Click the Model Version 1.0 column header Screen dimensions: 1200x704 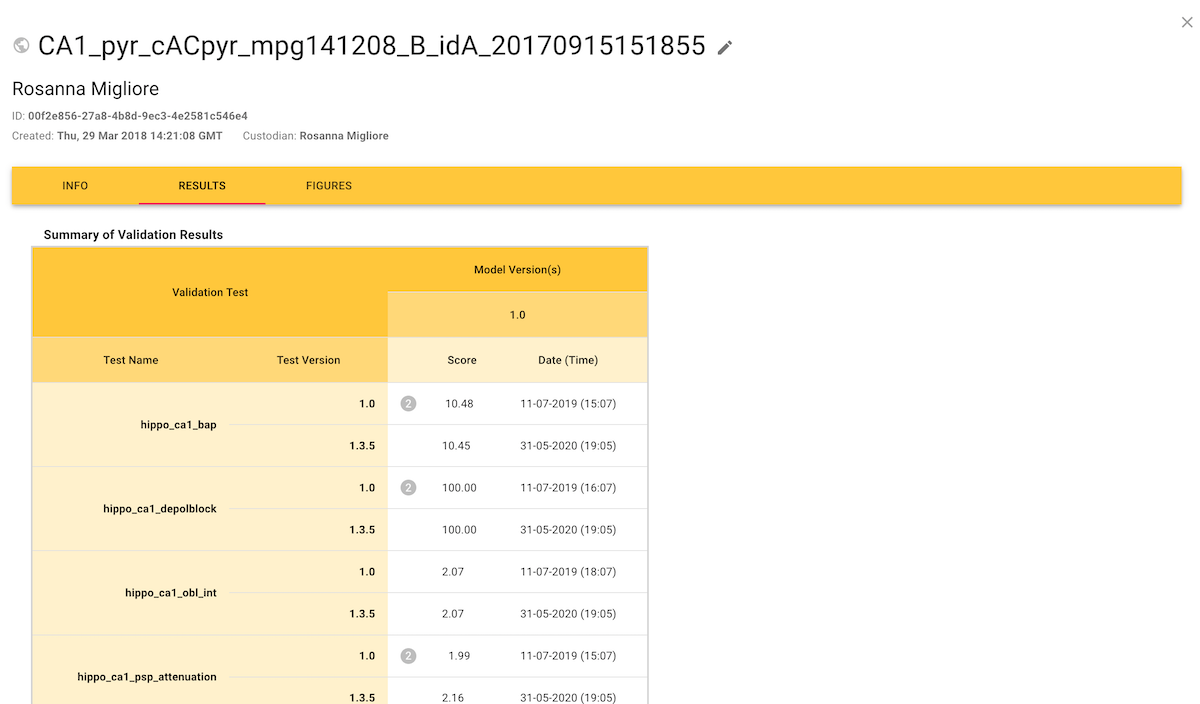pos(517,315)
